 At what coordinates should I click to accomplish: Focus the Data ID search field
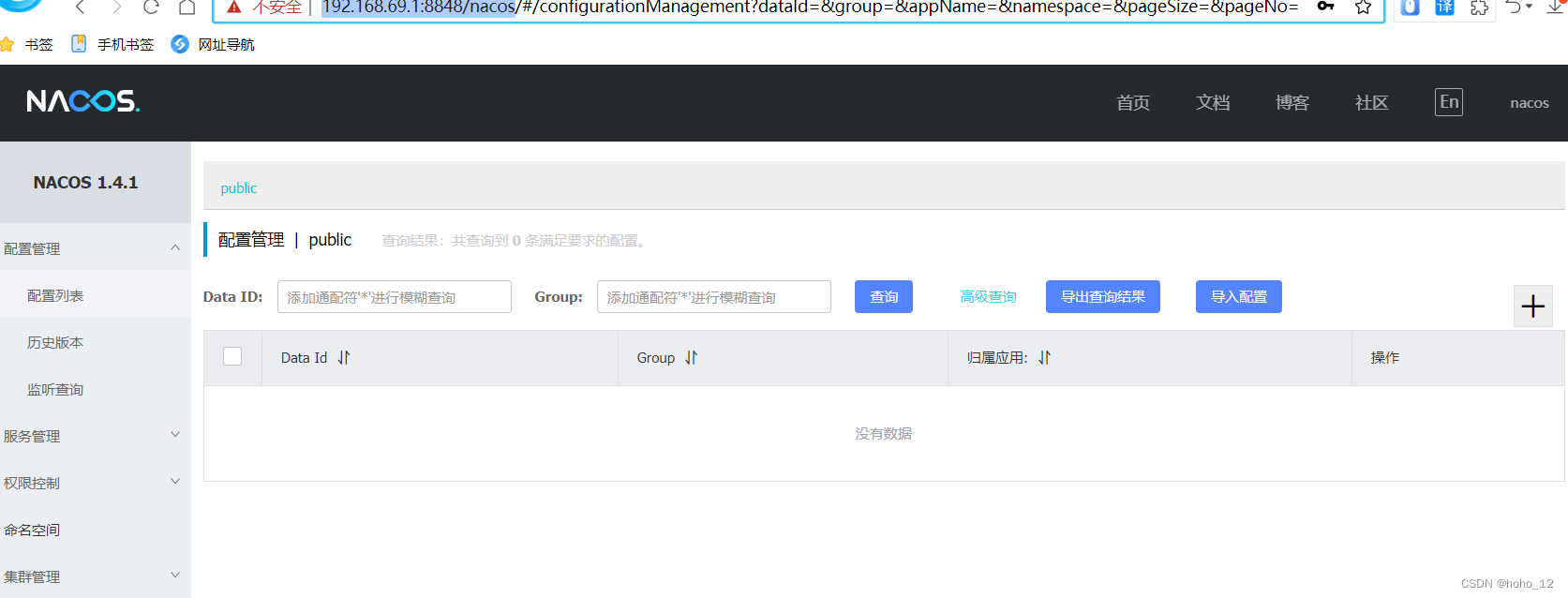click(x=395, y=297)
